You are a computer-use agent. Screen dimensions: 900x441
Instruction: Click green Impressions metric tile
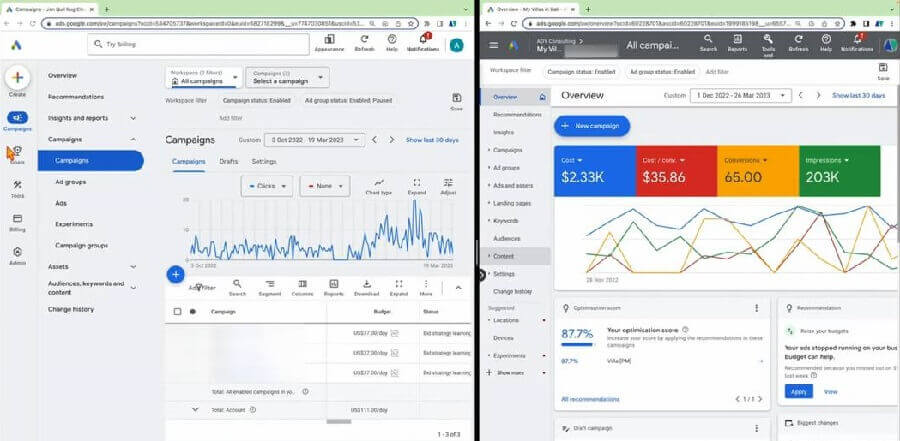click(x=839, y=171)
